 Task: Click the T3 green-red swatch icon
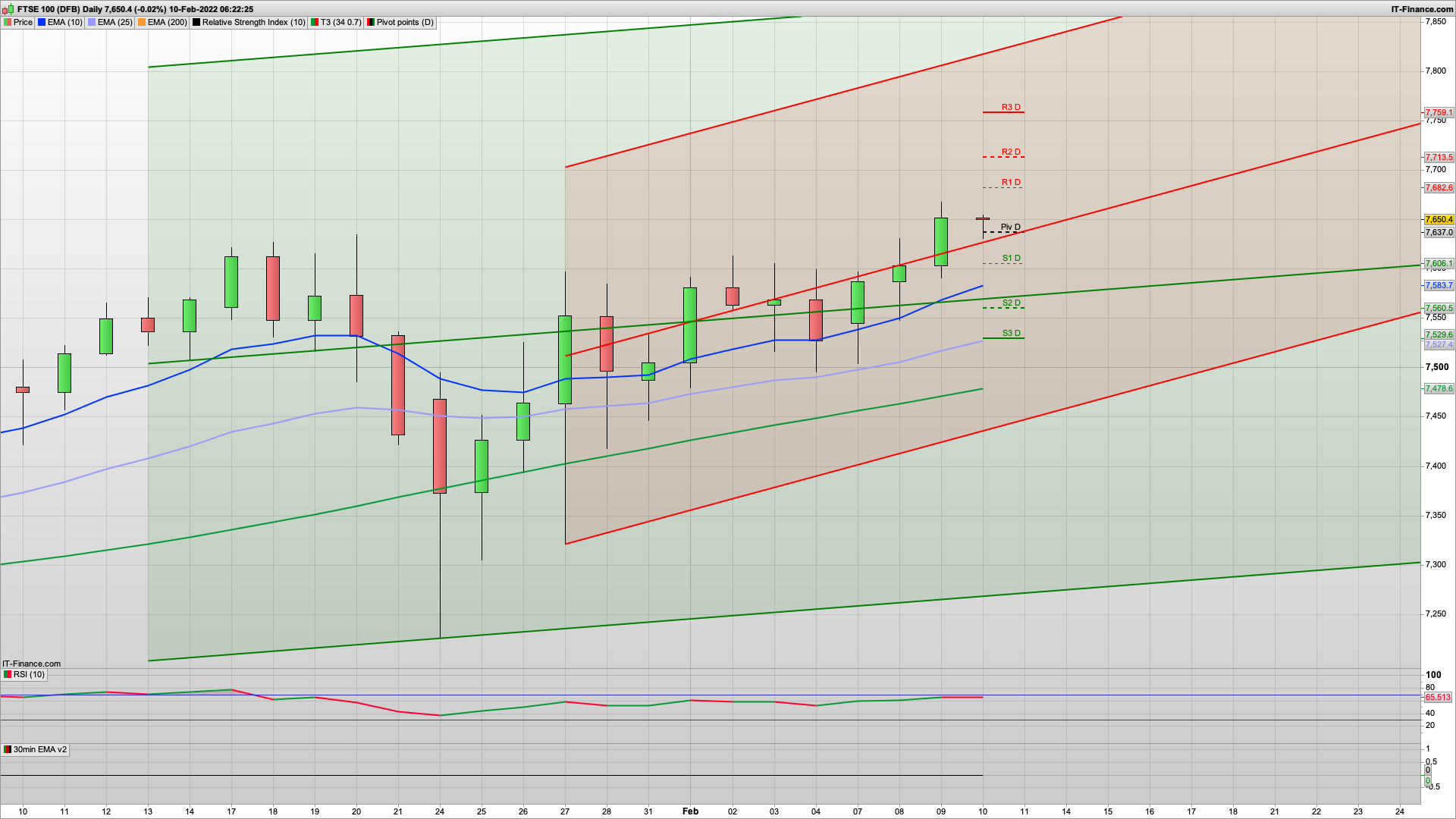point(315,22)
